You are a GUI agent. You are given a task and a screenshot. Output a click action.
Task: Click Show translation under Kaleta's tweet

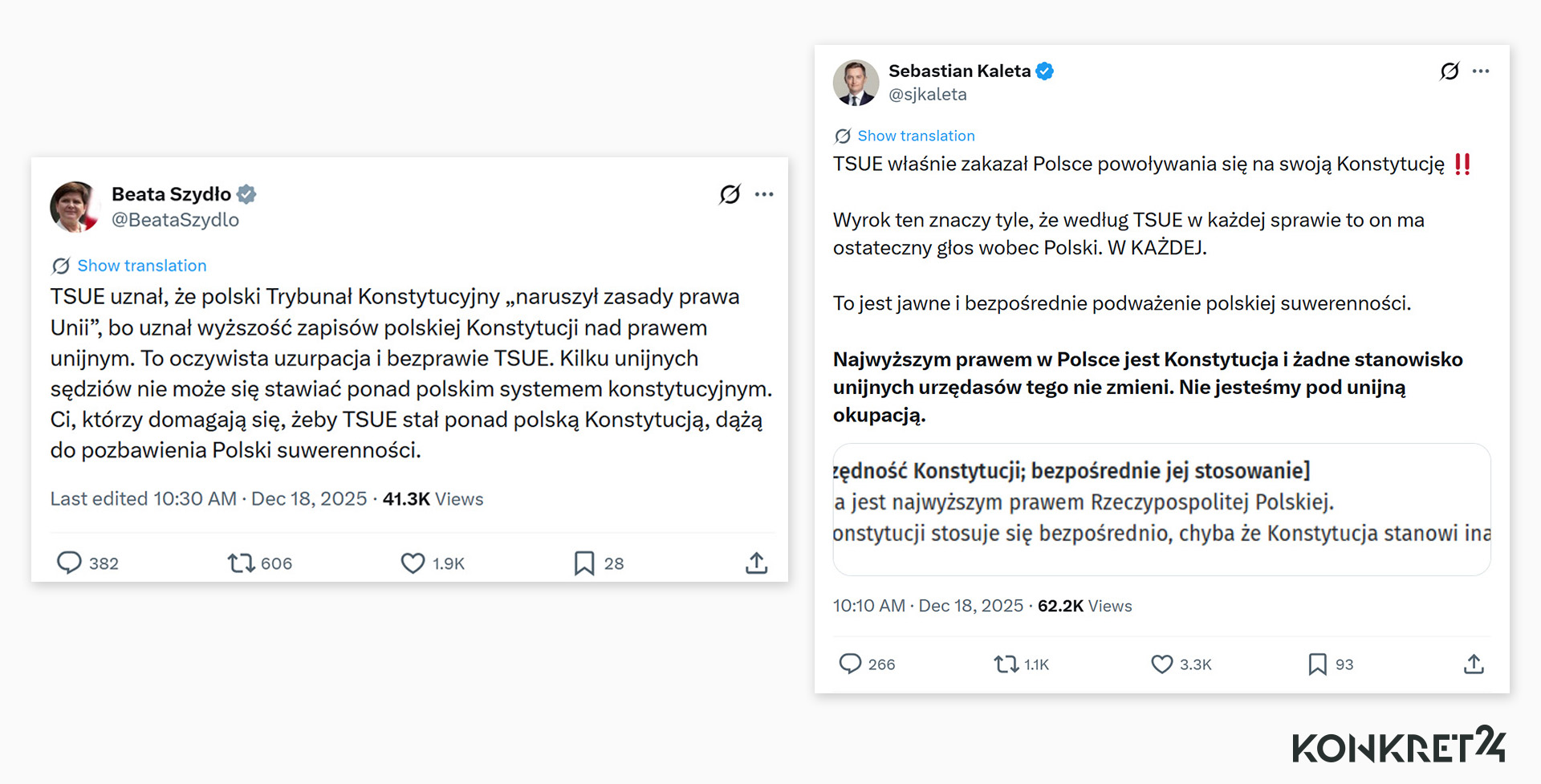pyautogui.click(x=916, y=135)
